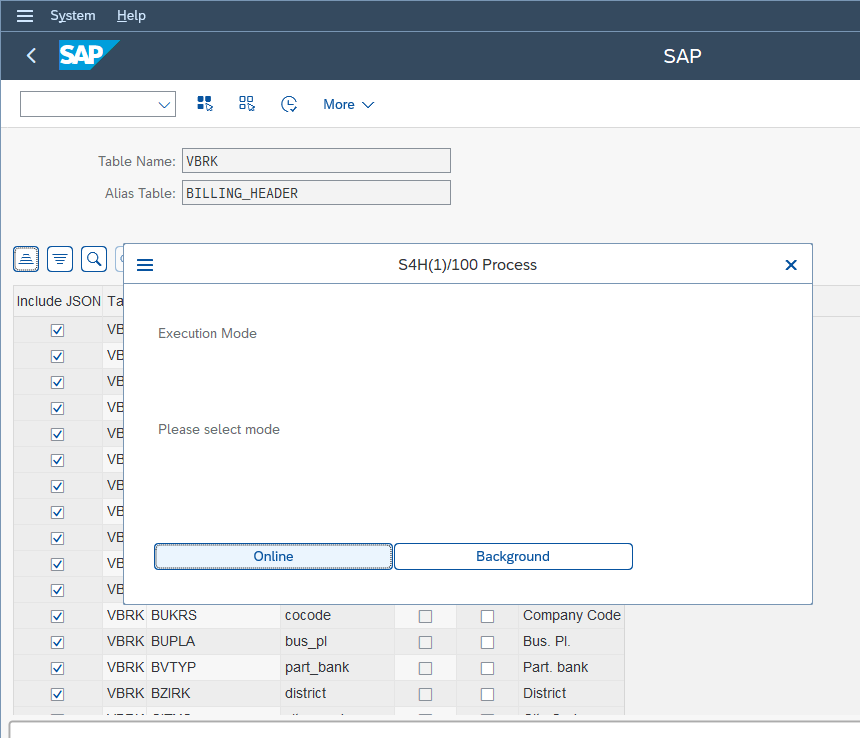Click the clock-with-checkmark toolbar icon

[289, 104]
